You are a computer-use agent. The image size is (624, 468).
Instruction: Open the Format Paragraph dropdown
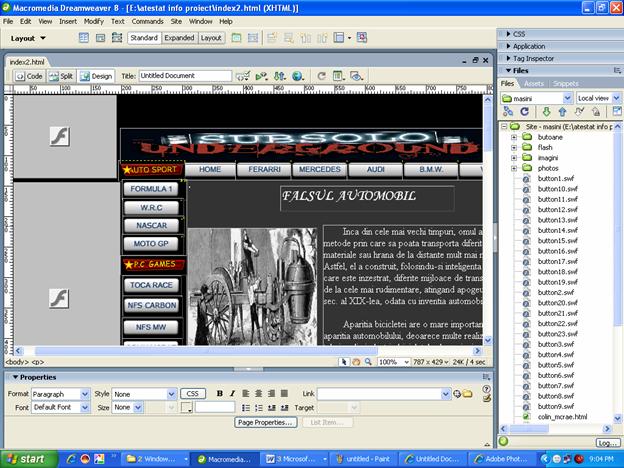(x=85, y=394)
